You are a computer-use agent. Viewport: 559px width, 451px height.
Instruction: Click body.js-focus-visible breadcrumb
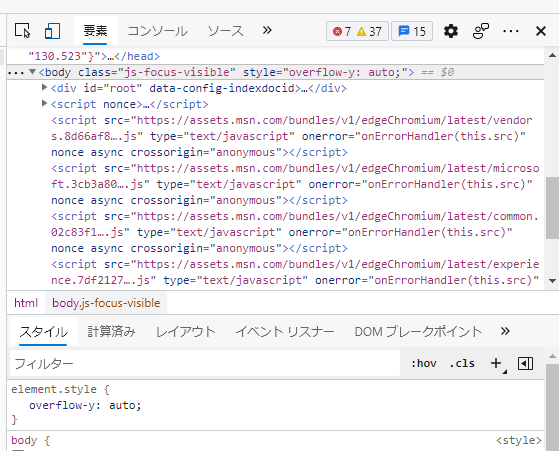106,303
